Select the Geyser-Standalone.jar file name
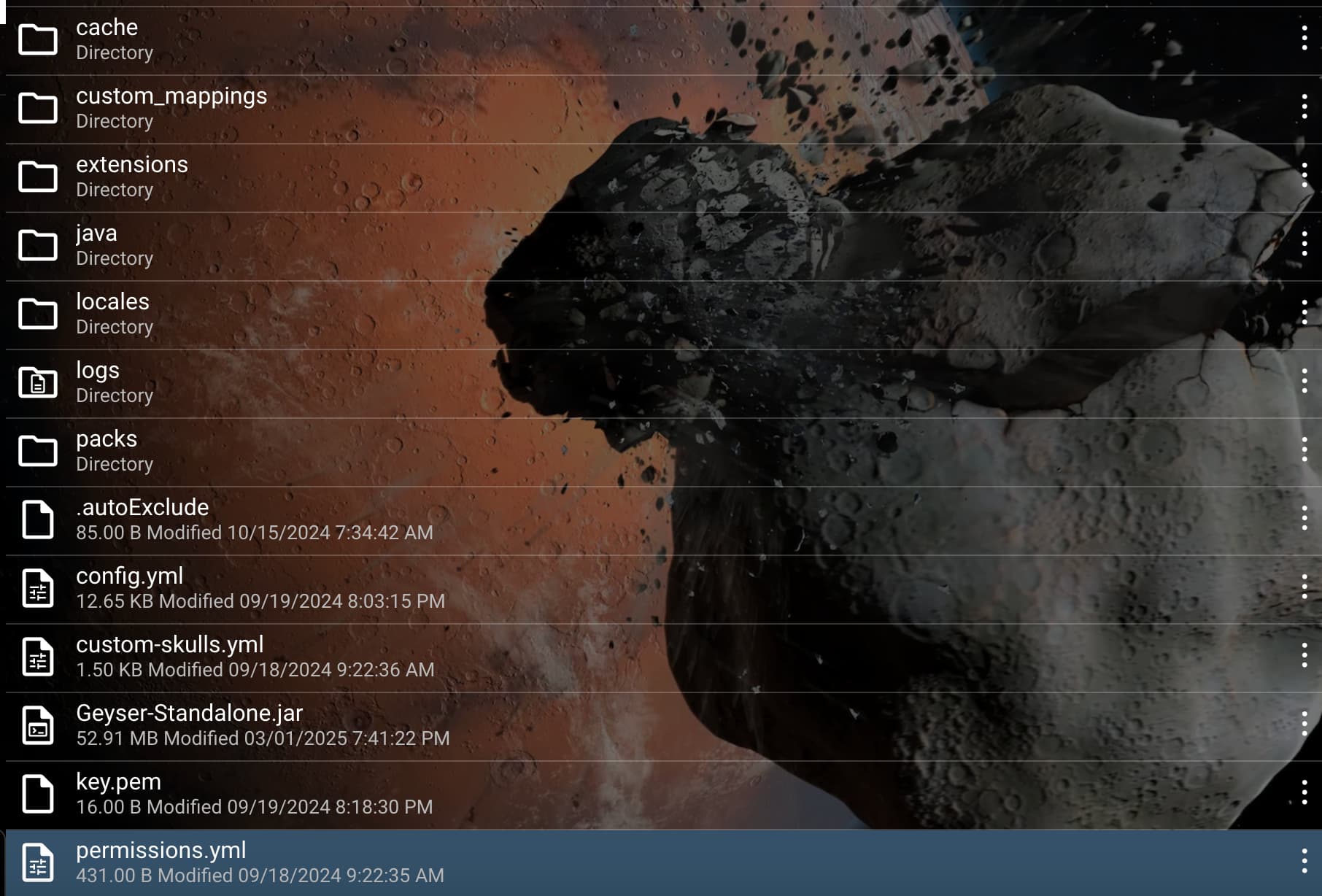Screen dimensions: 1322x896 tap(190, 714)
